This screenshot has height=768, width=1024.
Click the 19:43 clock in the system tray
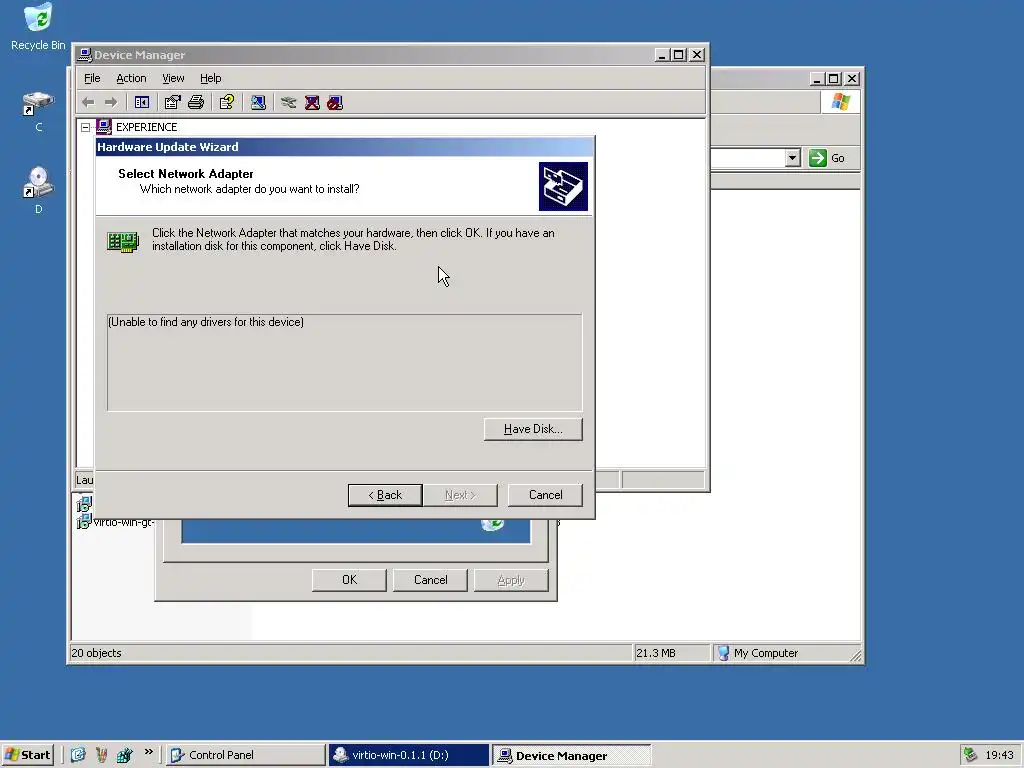tap(999, 755)
